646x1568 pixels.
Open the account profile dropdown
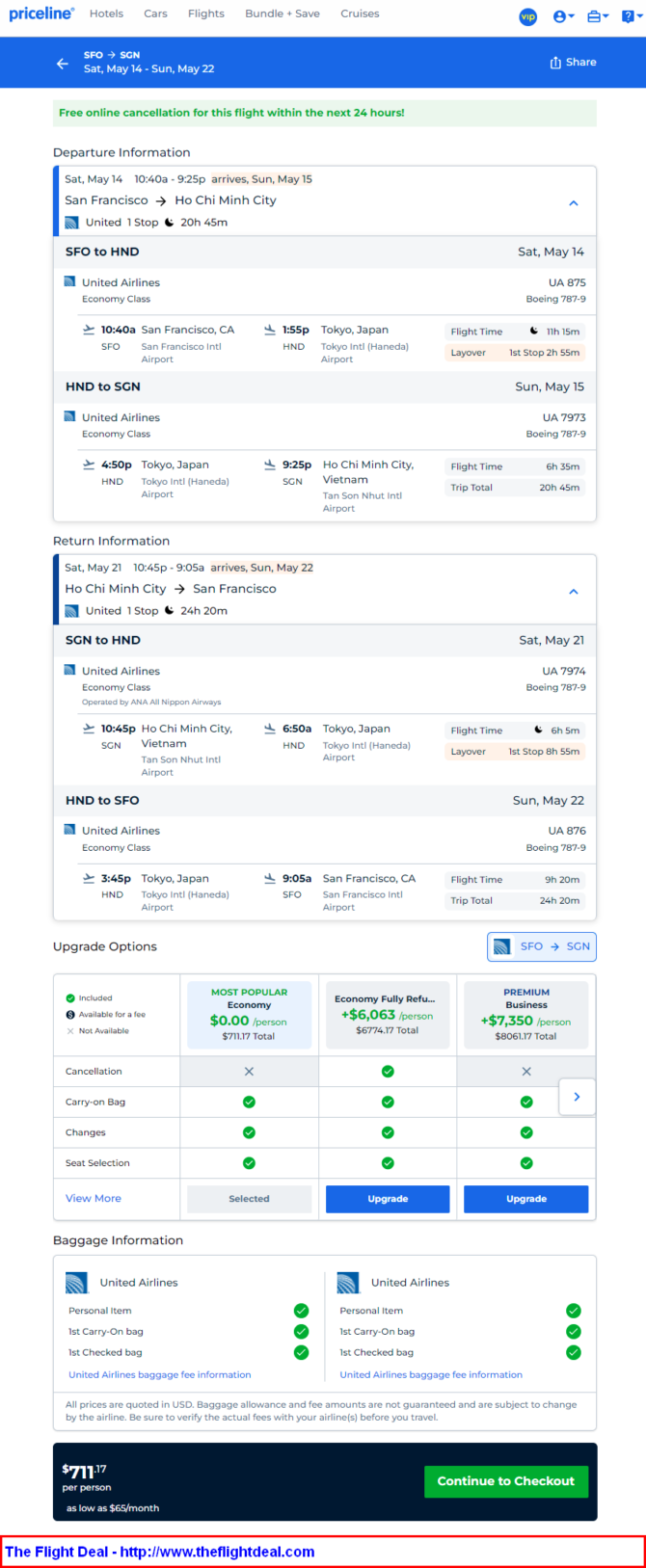[563, 16]
